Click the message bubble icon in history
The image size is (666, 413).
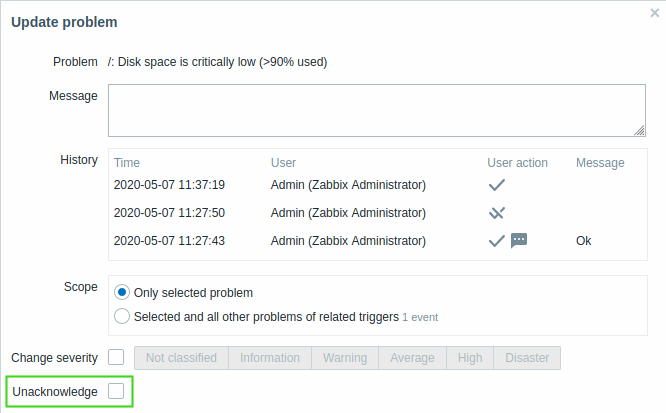(x=519, y=240)
